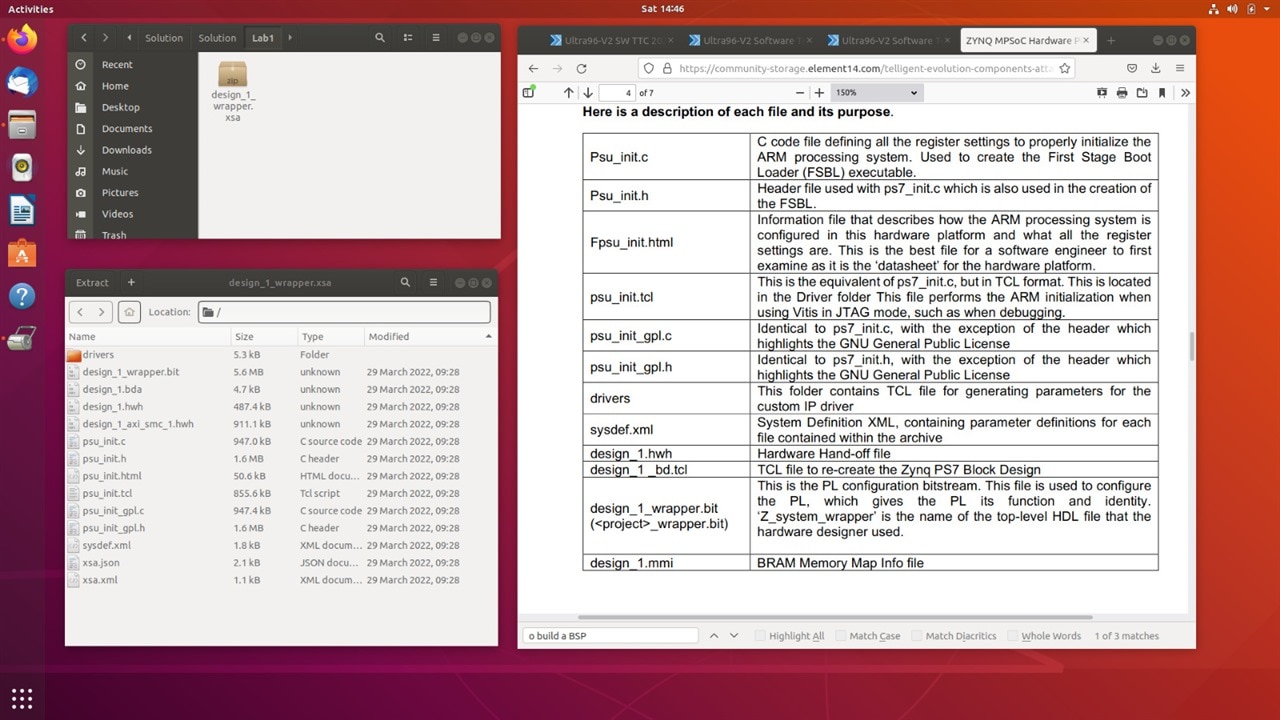1280x720 pixels.
Task: Toggle list view in Files window
Action: pyautogui.click(x=408, y=38)
